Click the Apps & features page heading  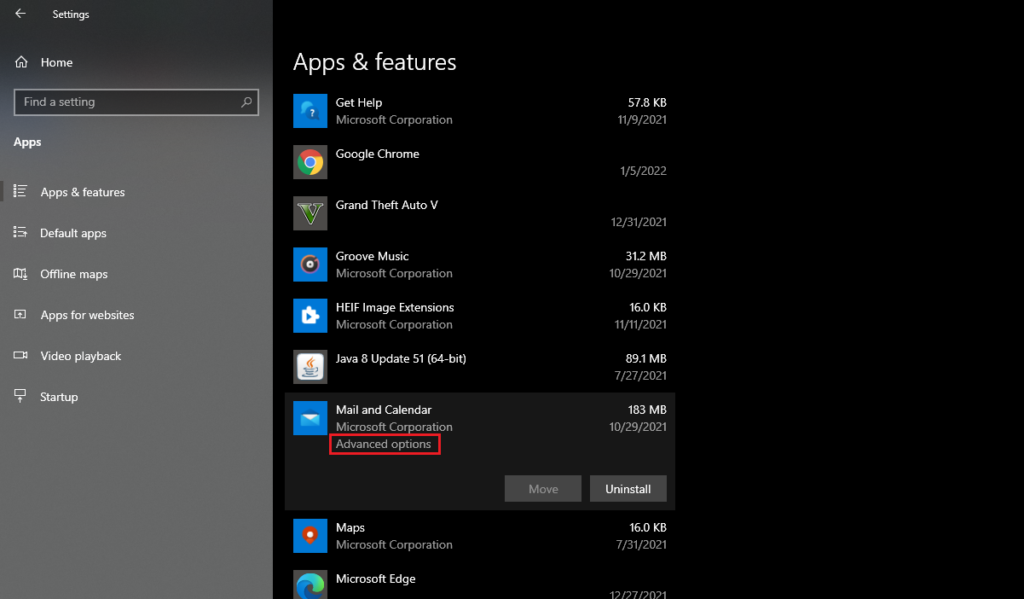click(x=375, y=62)
